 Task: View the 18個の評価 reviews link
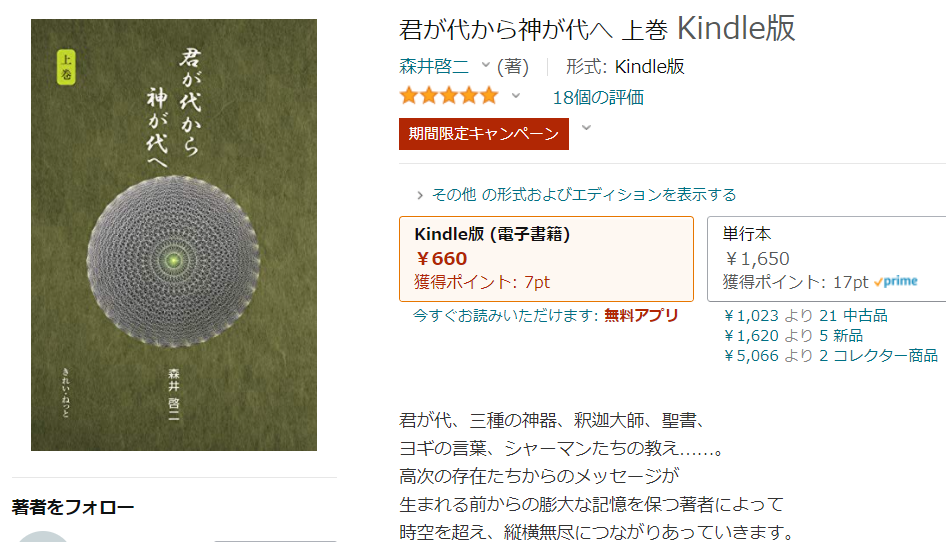tap(598, 97)
